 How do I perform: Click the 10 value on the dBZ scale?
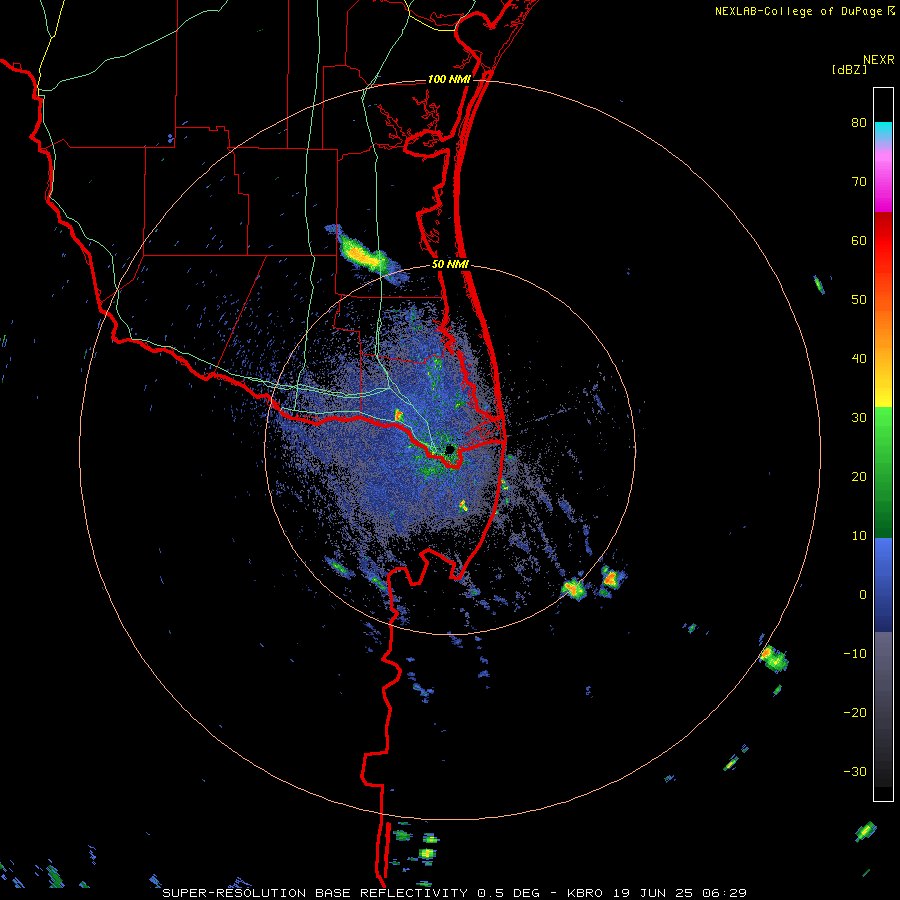[859, 536]
